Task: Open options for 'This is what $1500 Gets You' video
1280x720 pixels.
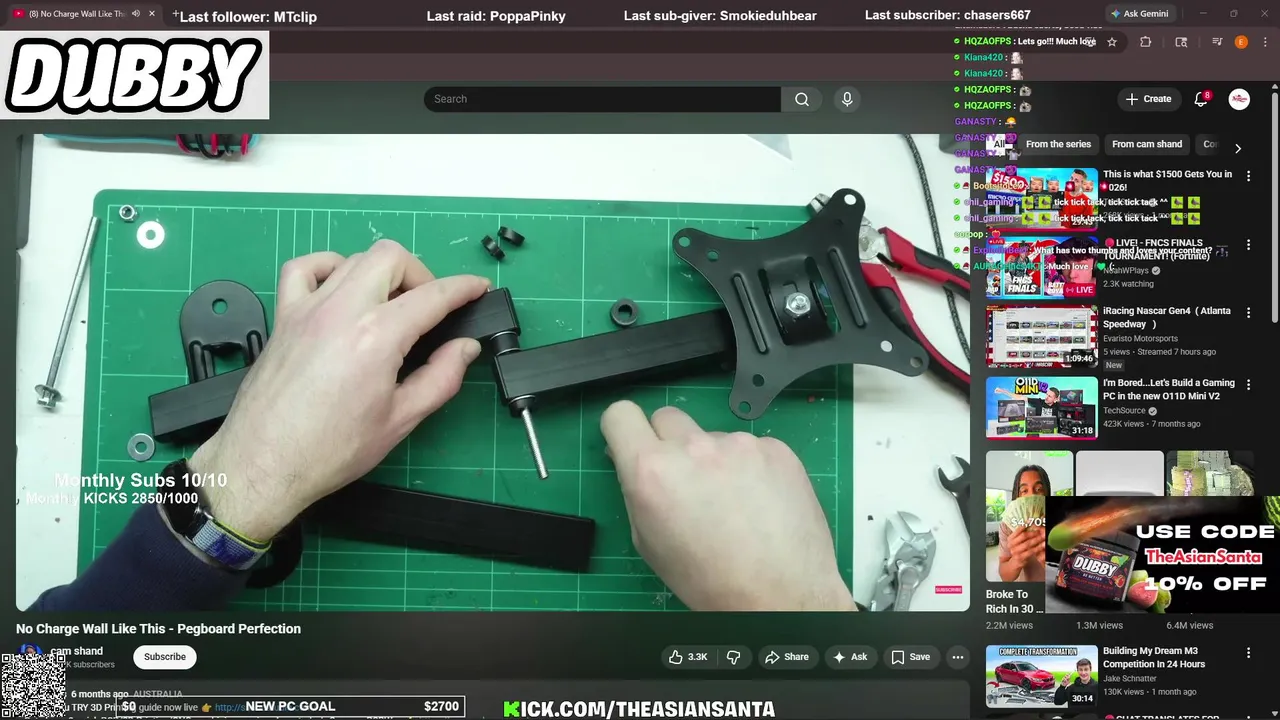Action: 1248,176
